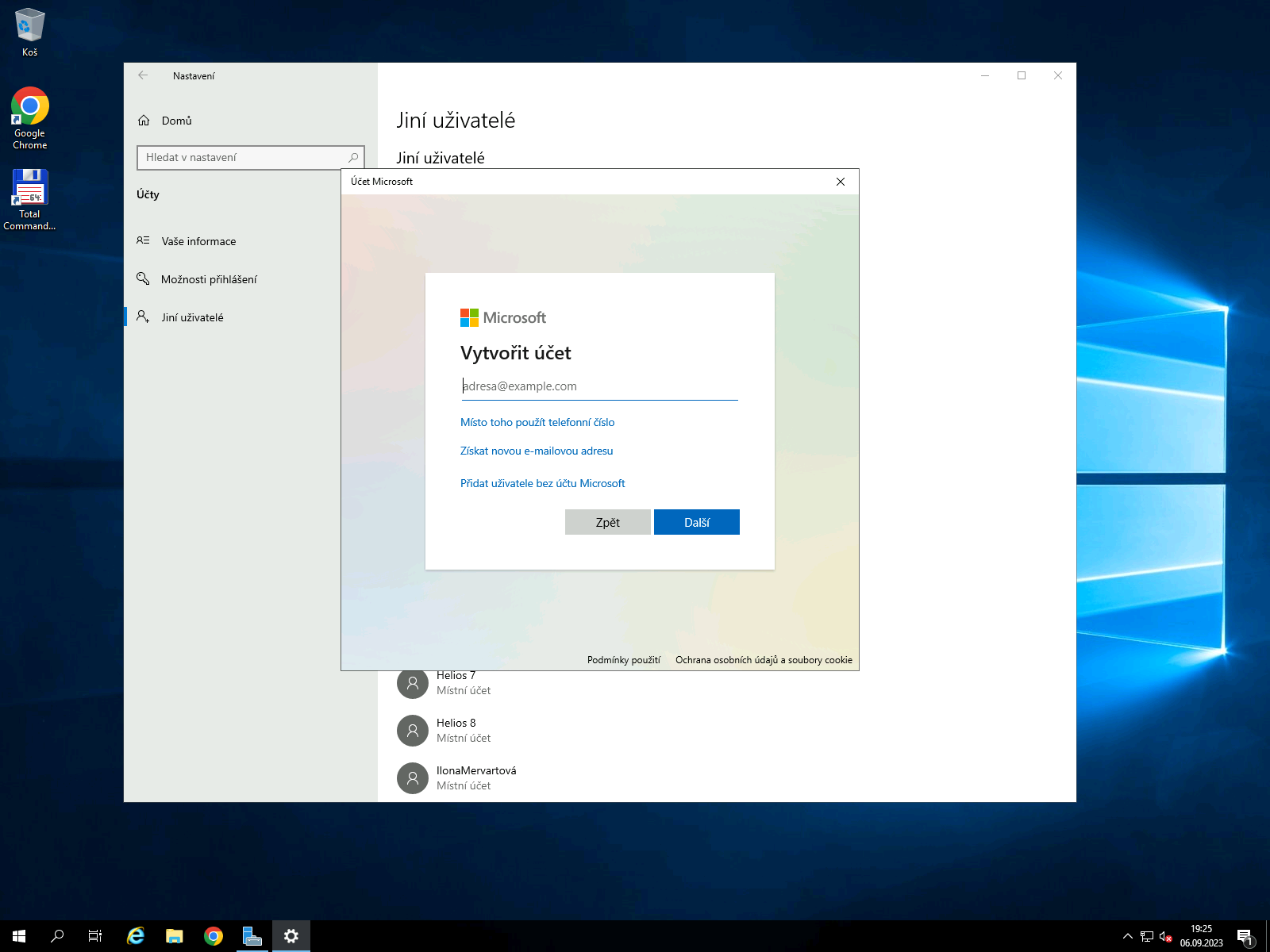
Task: Click the search magnifier in settings search box
Action: click(x=353, y=157)
